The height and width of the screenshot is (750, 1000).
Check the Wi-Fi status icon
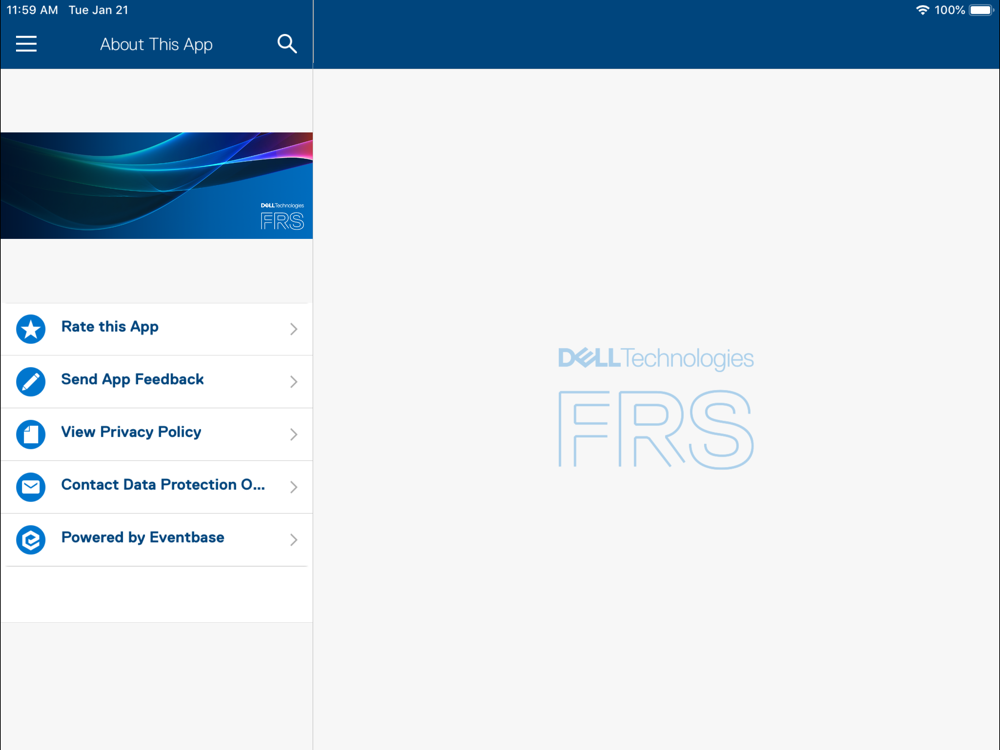click(922, 10)
